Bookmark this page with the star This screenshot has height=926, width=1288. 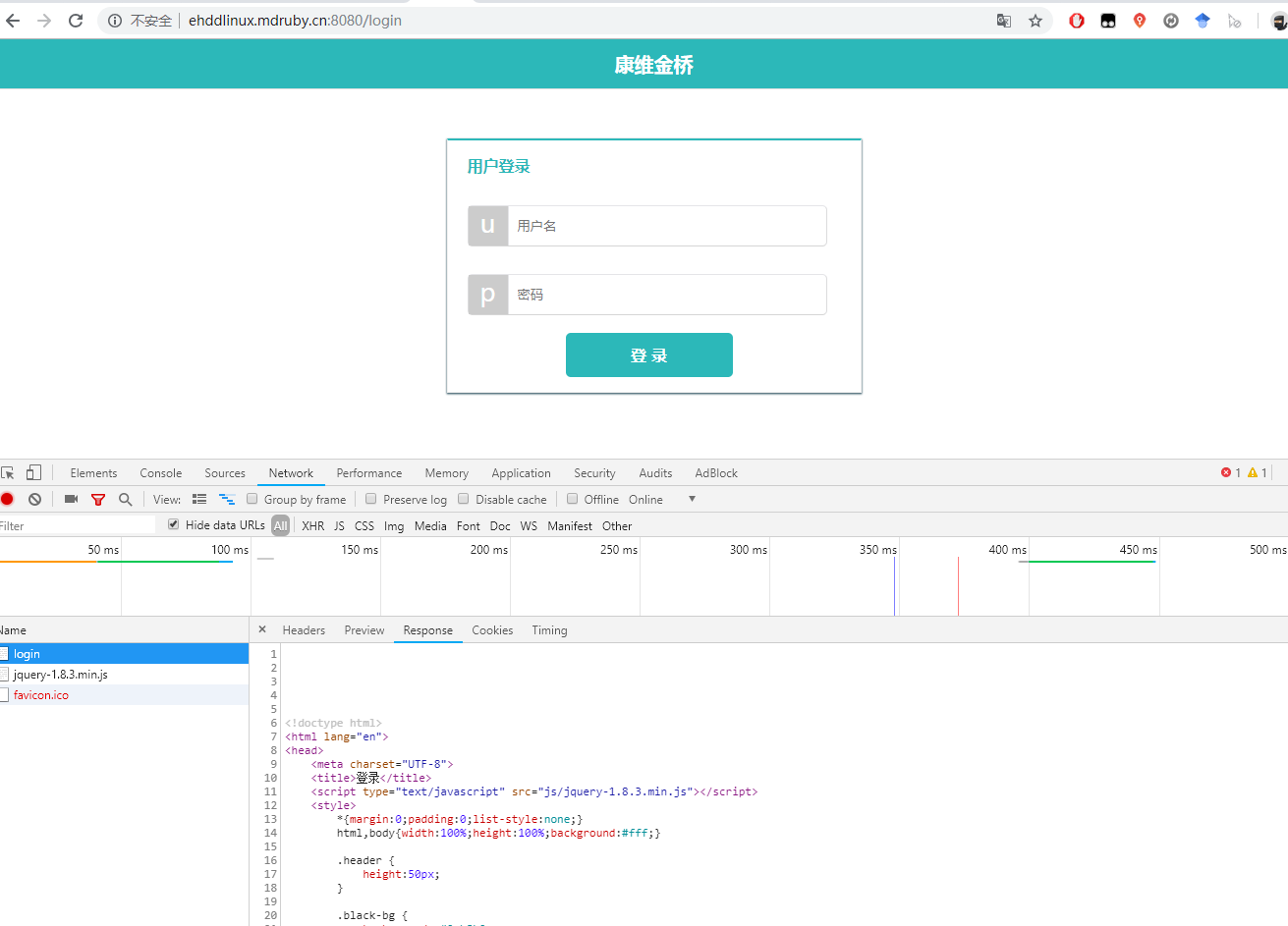click(1036, 21)
